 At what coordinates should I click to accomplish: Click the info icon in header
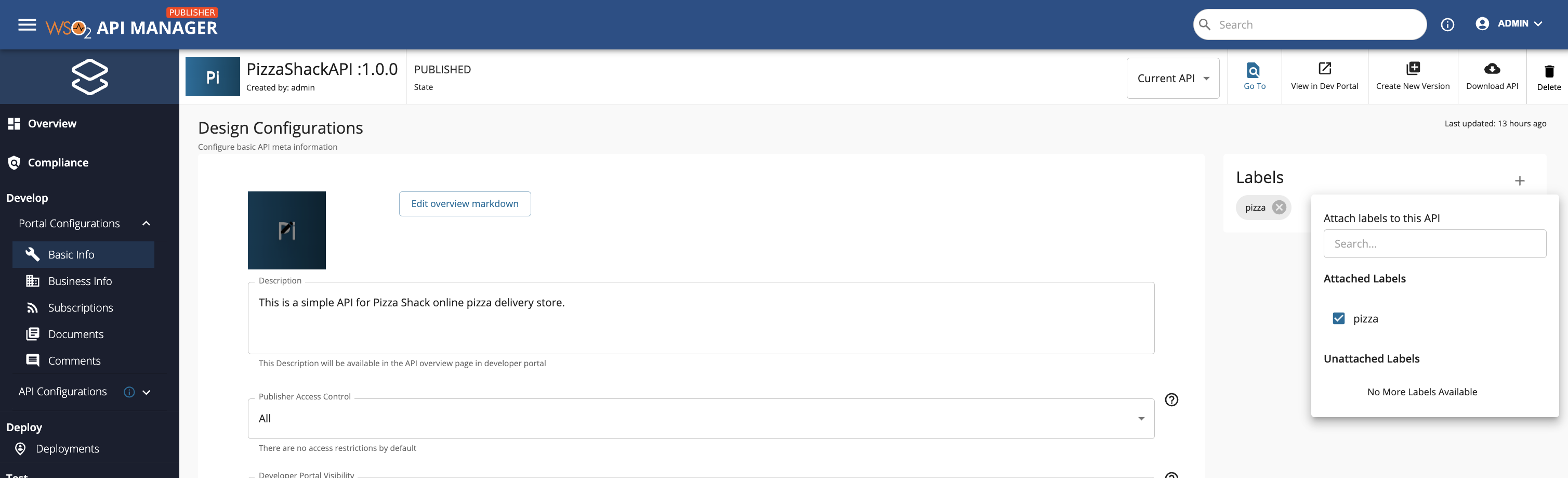[1447, 25]
